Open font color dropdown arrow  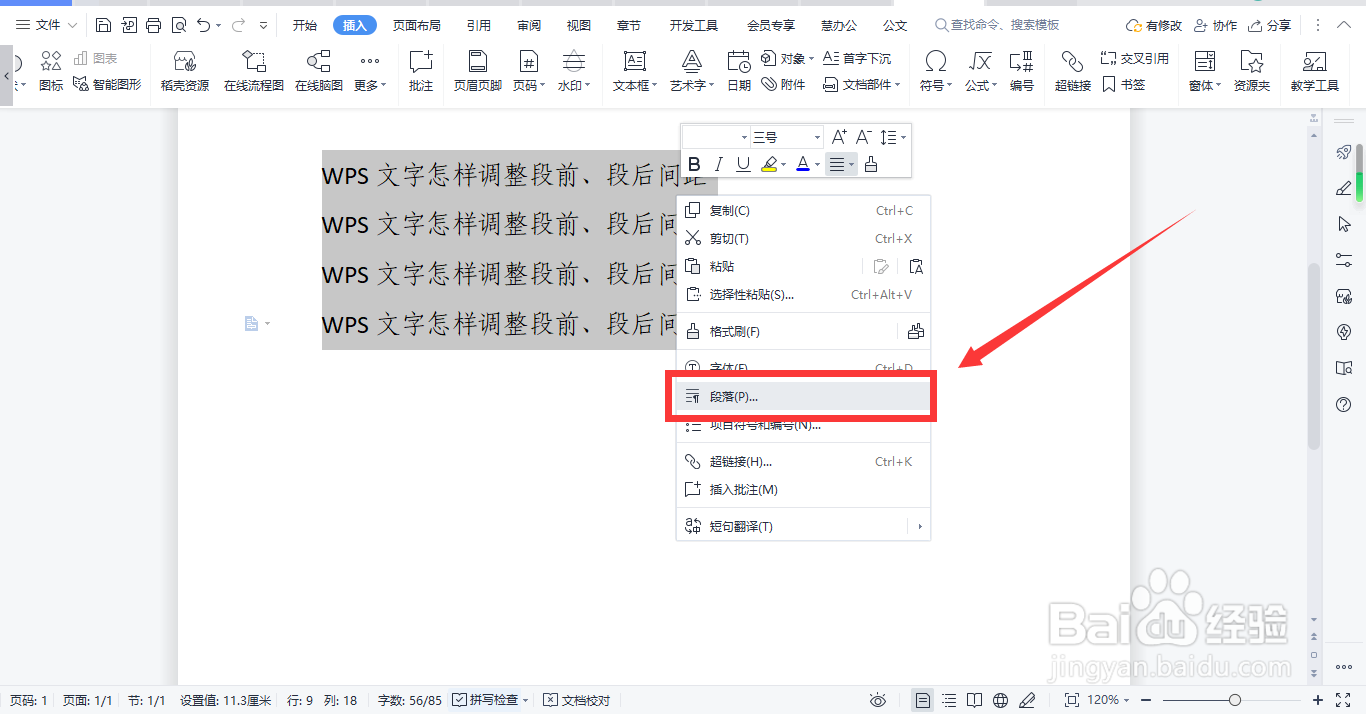tap(817, 164)
